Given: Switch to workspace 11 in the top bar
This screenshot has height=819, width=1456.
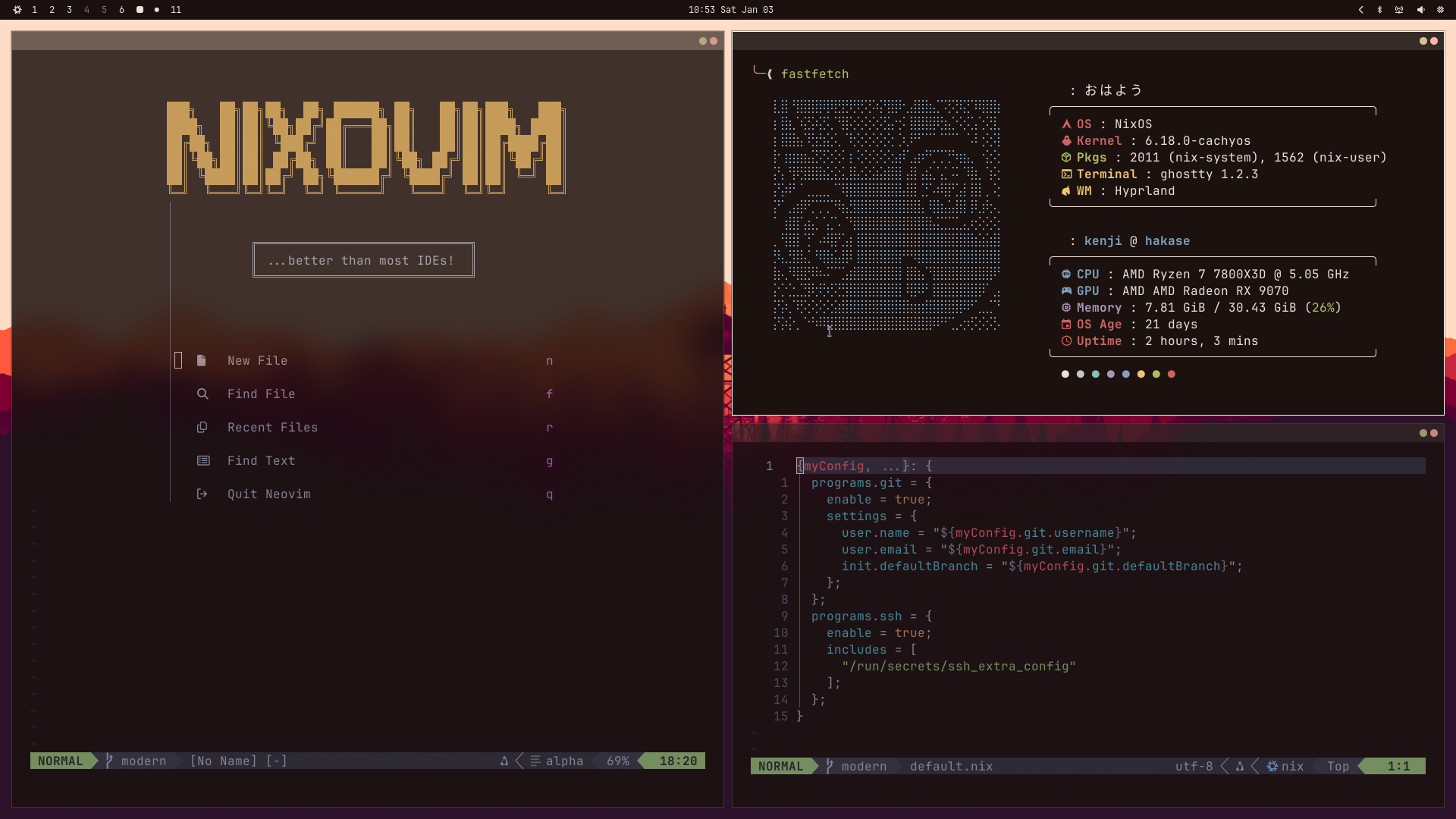Looking at the screenshot, I should pos(176,10).
